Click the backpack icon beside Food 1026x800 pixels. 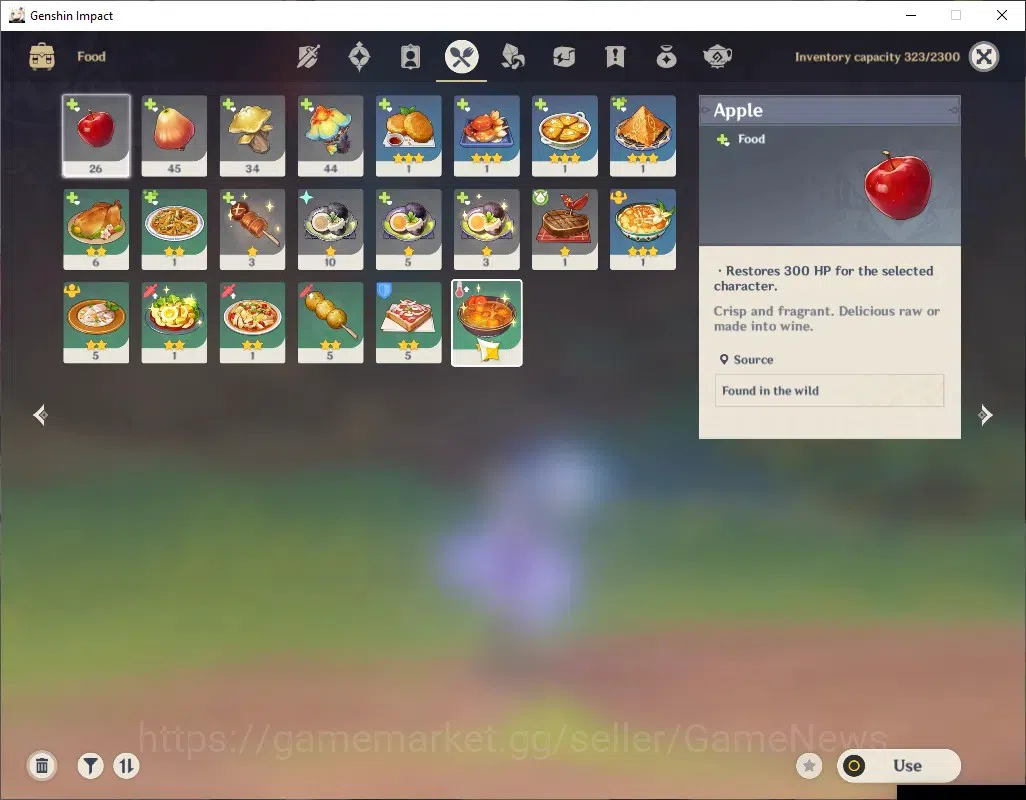[42, 57]
